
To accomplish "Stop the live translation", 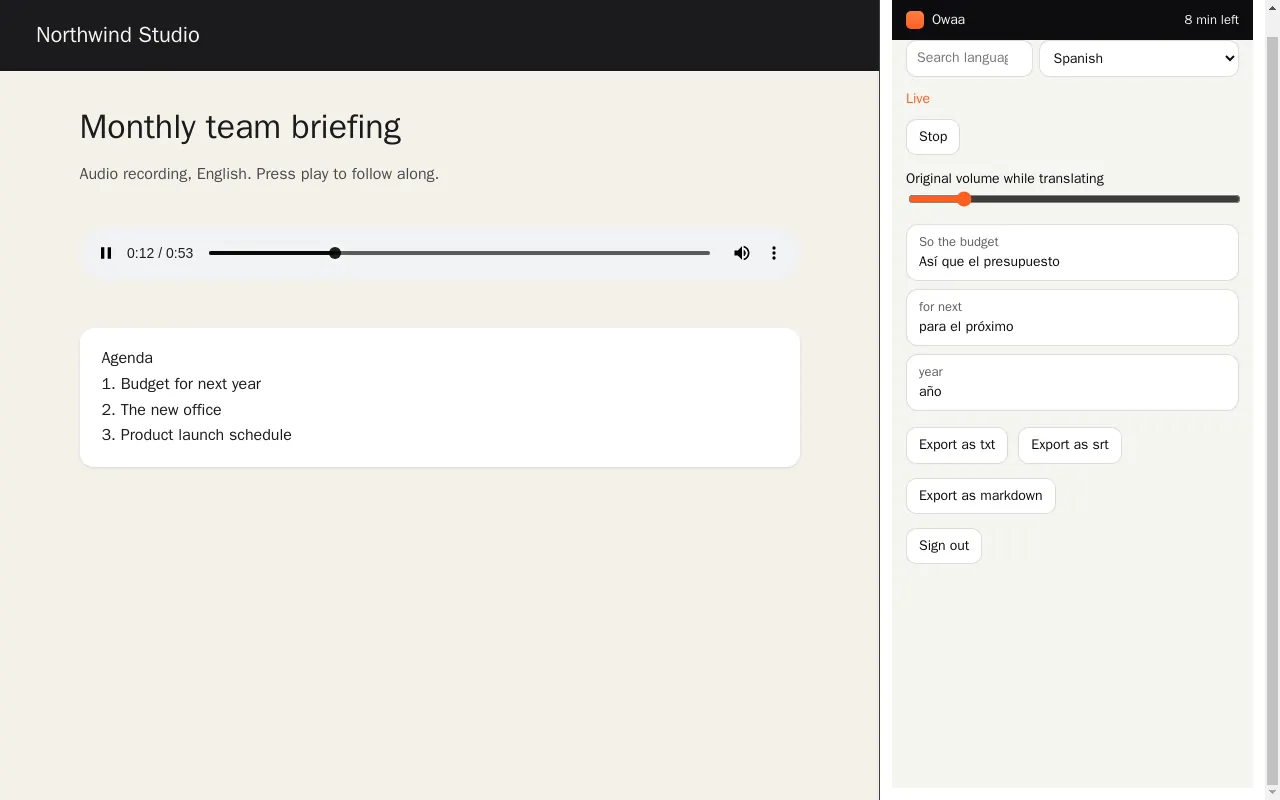I will 933,137.
